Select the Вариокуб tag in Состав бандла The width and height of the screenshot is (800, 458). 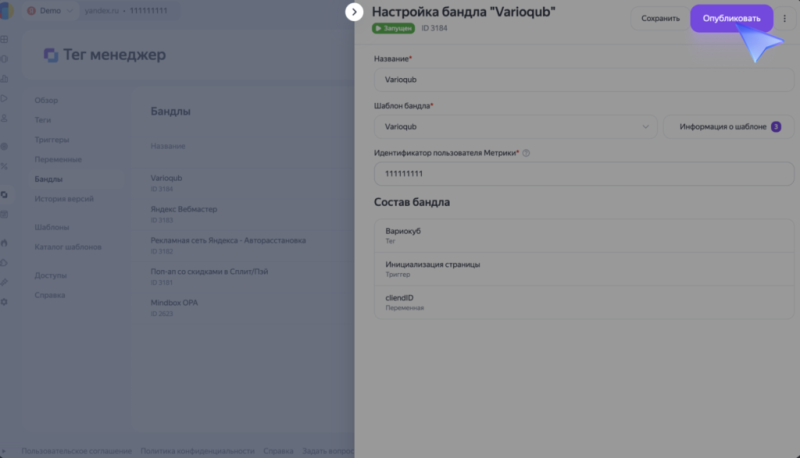click(x=584, y=236)
